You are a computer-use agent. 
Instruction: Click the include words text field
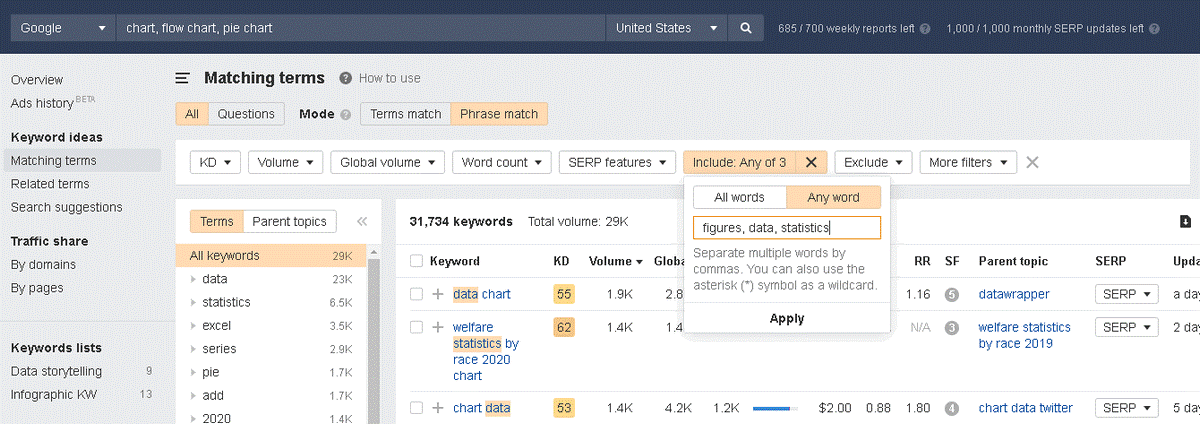tap(786, 228)
